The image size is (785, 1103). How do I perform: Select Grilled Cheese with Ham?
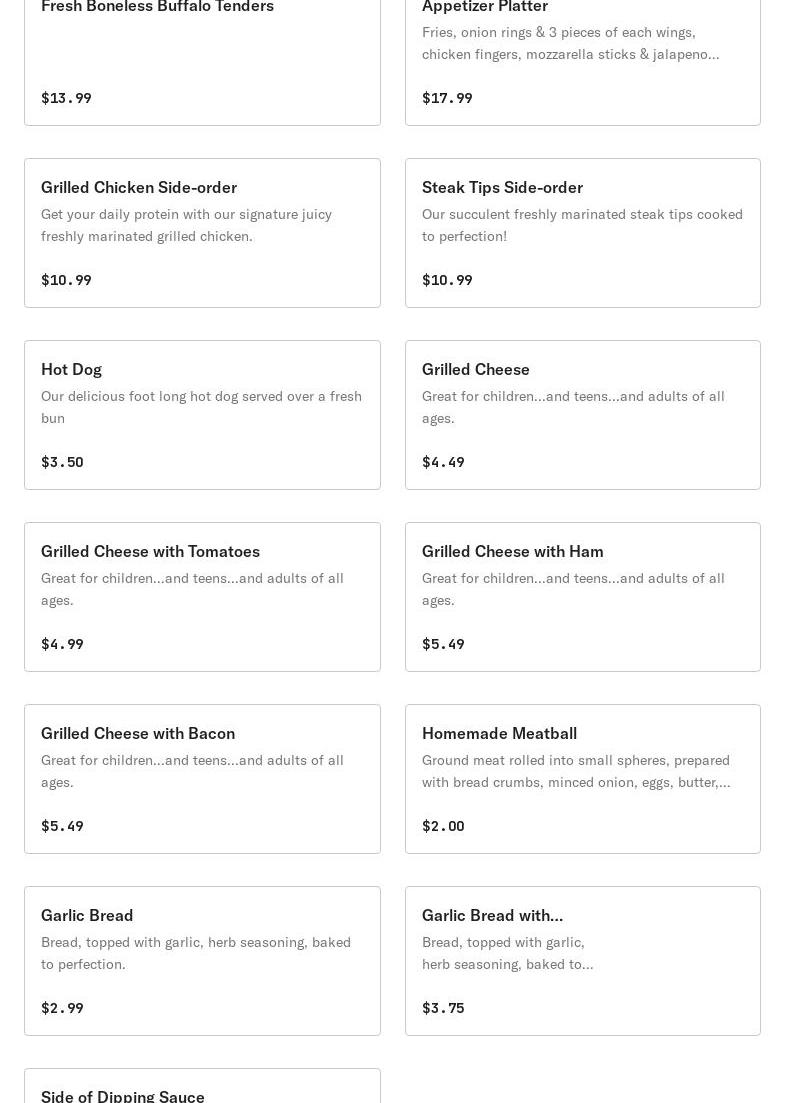pos(582,597)
